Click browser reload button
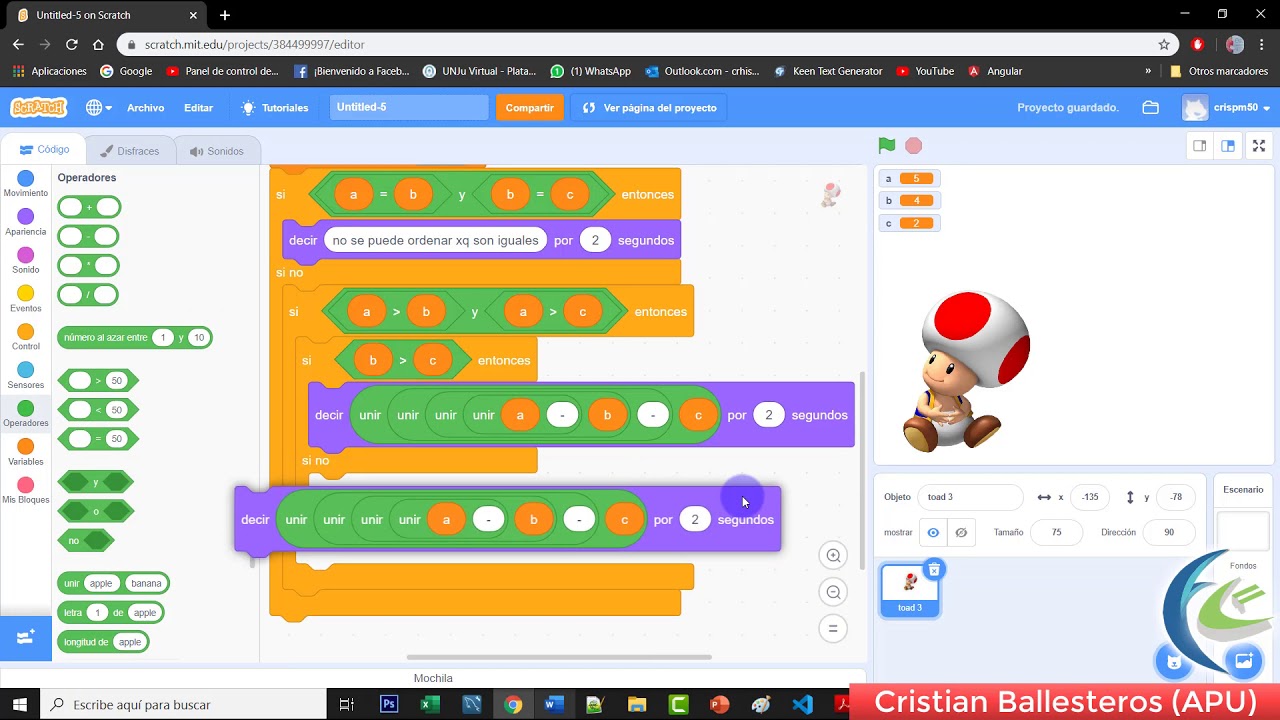Viewport: 1280px width, 720px height. pyautogui.click(x=71, y=44)
